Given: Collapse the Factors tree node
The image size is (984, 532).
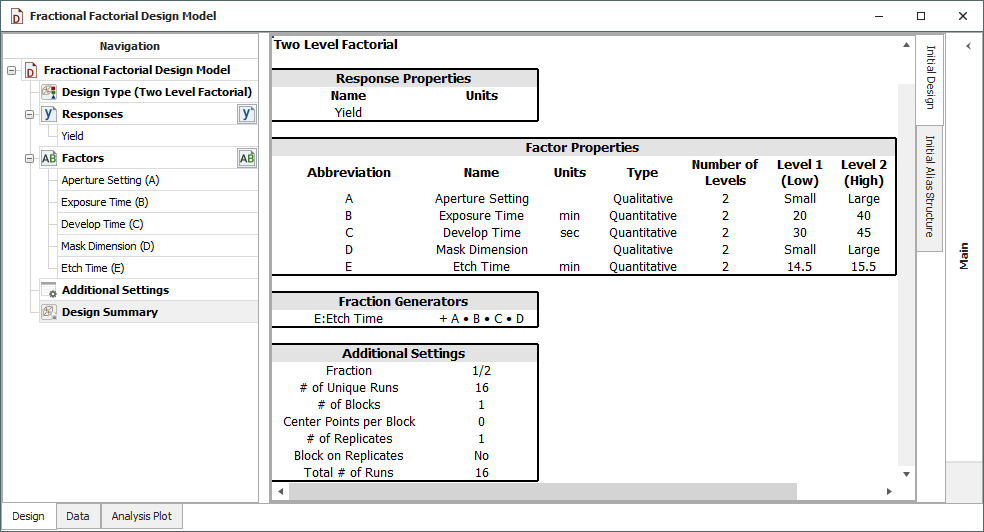Looking at the screenshot, I should tap(29, 158).
